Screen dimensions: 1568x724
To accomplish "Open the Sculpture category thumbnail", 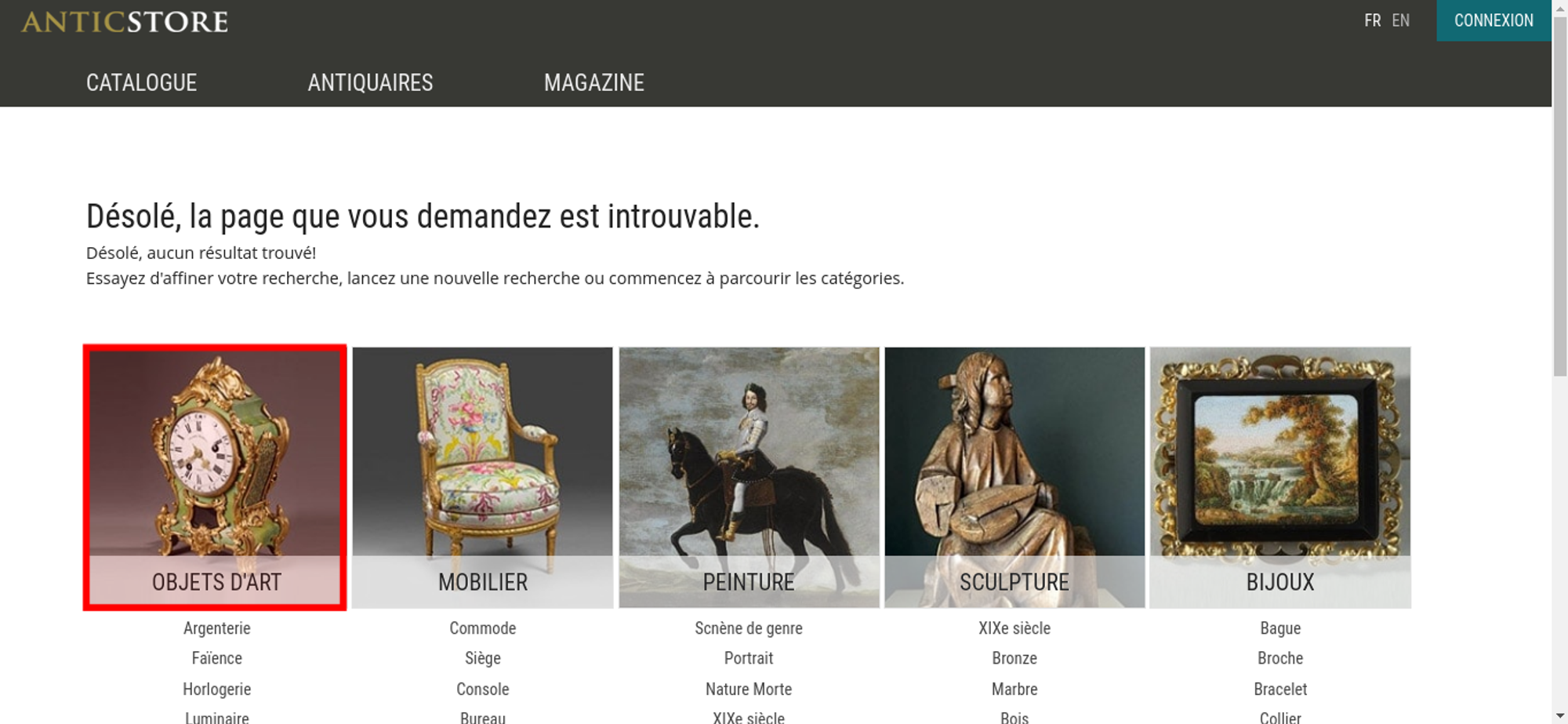I will pos(1014,477).
